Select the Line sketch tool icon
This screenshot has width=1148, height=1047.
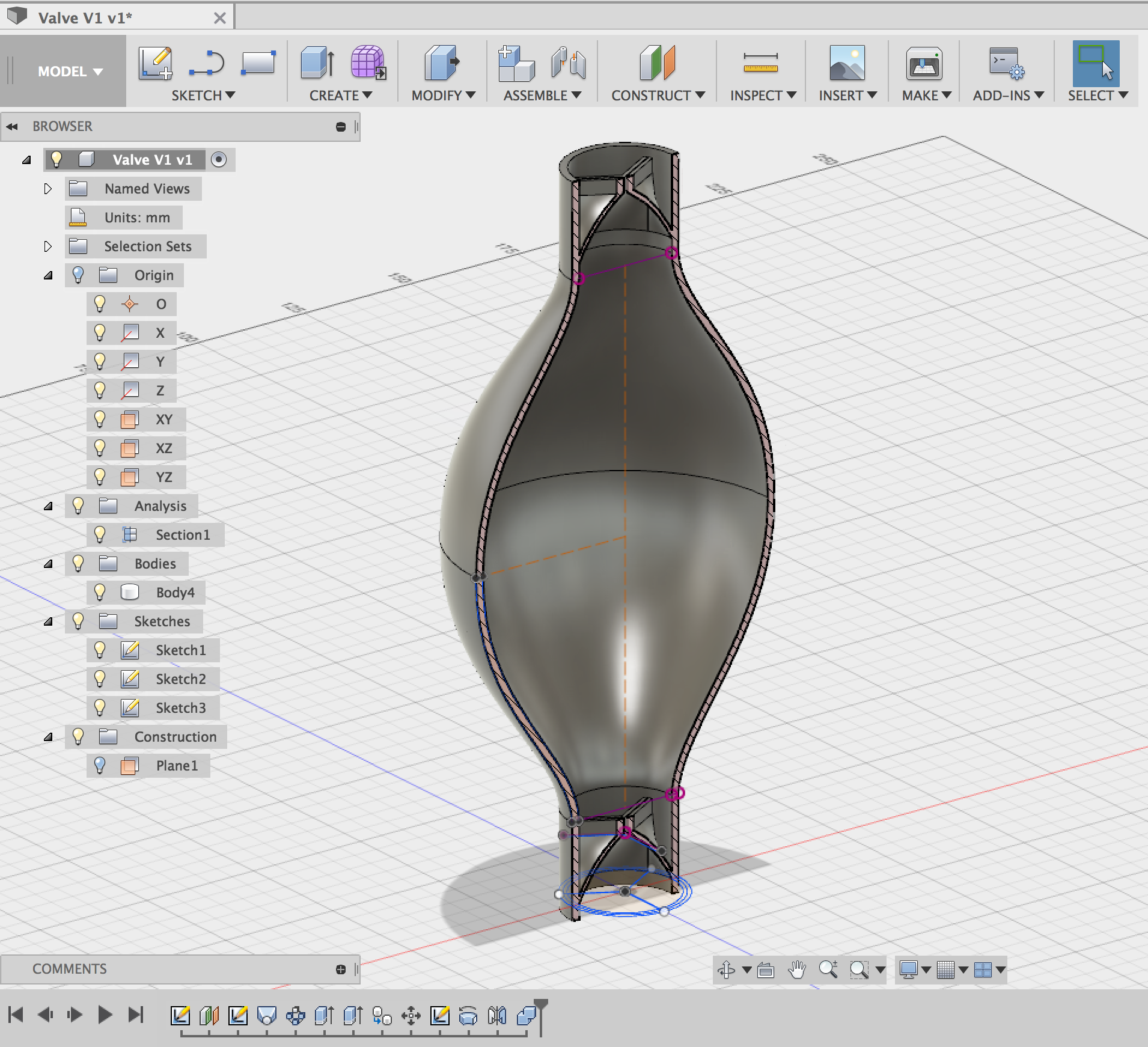coord(206,63)
